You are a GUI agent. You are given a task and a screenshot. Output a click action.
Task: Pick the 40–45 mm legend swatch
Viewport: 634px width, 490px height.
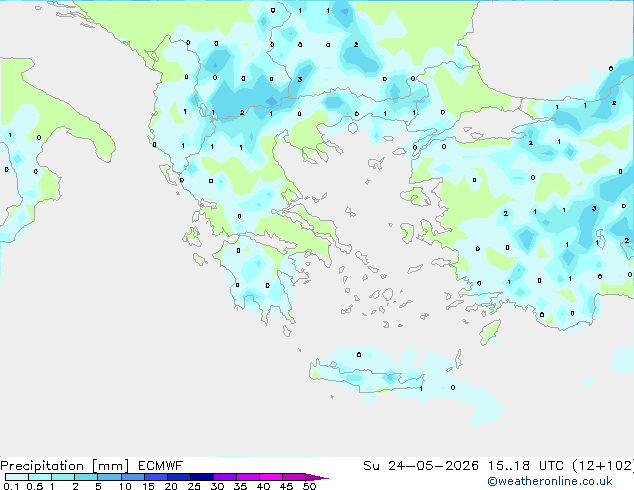(x=271, y=477)
